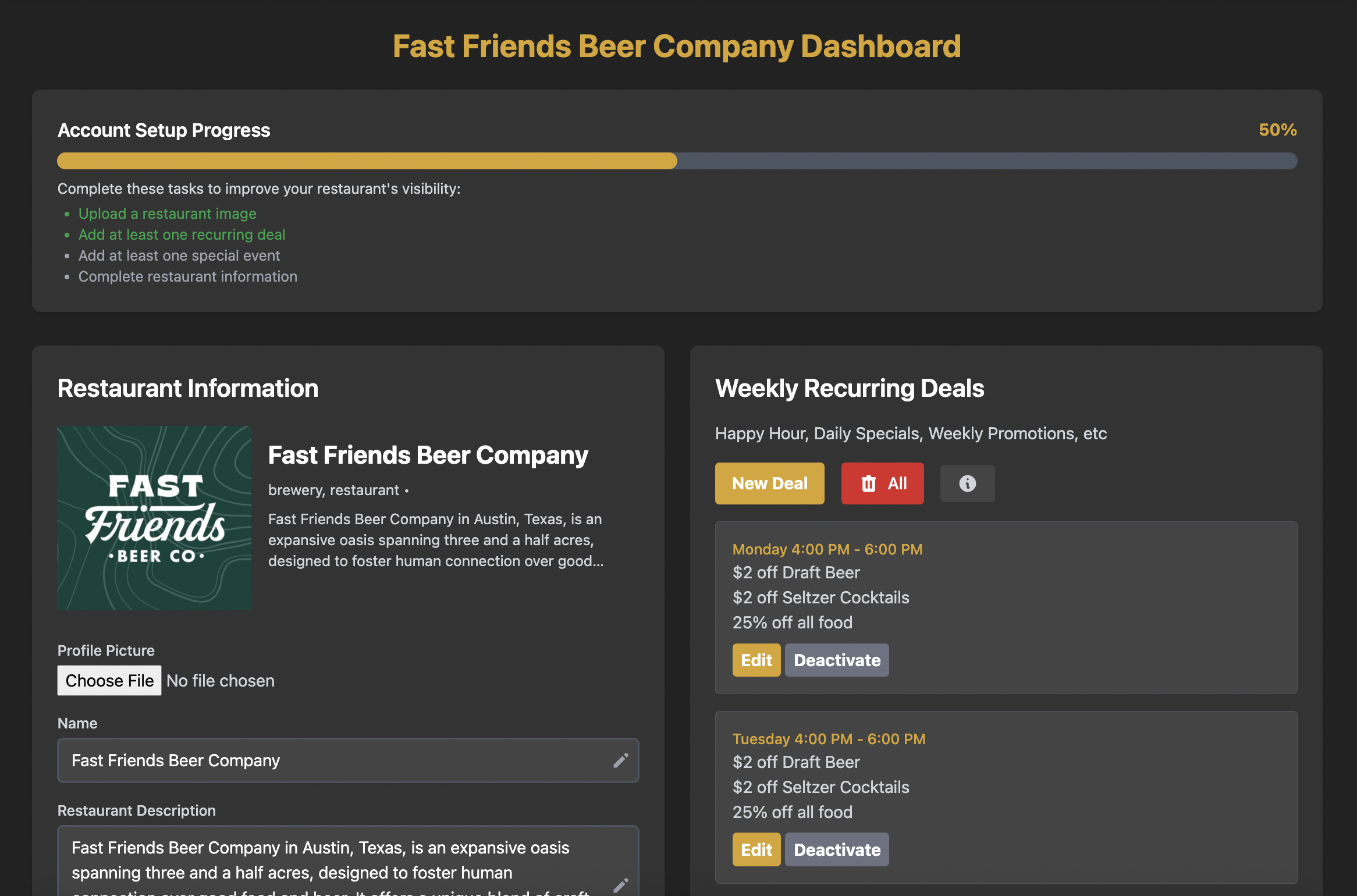Open the info tooltip for Weekly Recurring Deals
Image resolution: width=1357 pixels, height=896 pixels.
tap(967, 483)
